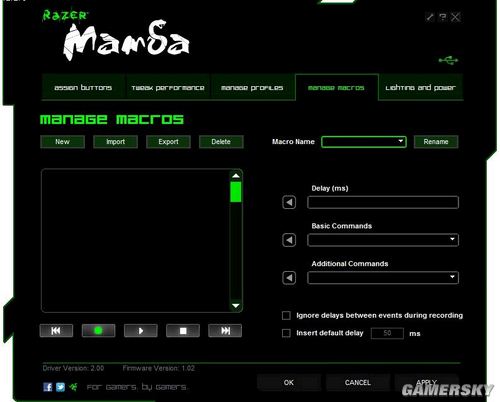The height and width of the screenshot is (402, 500).
Task: Click the Export macro button
Action: click(168, 142)
